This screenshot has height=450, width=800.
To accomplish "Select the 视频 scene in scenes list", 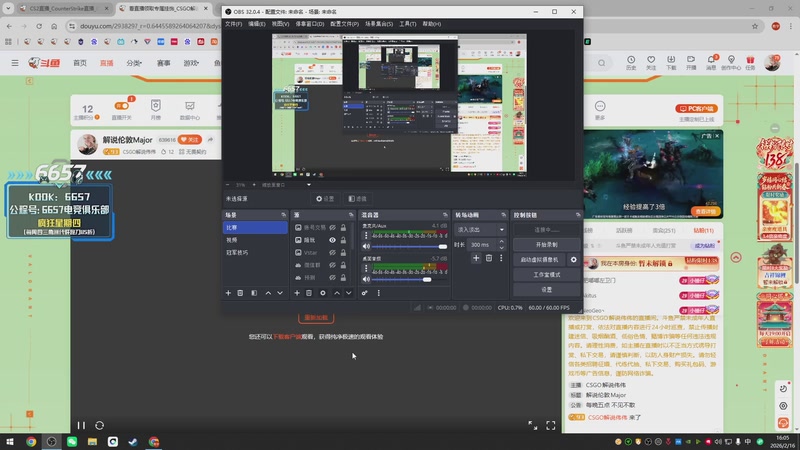I will pos(255,240).
